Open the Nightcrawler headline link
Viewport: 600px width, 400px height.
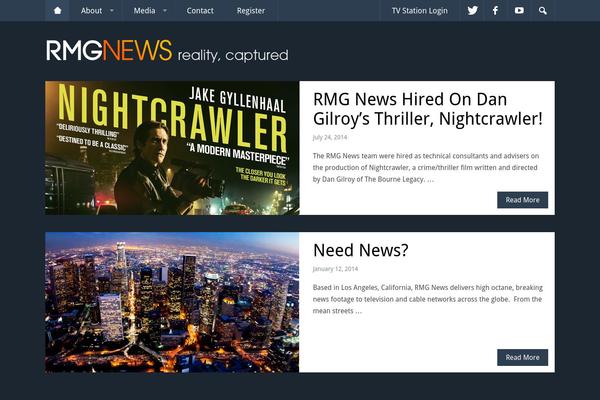(x=428, y=109)
